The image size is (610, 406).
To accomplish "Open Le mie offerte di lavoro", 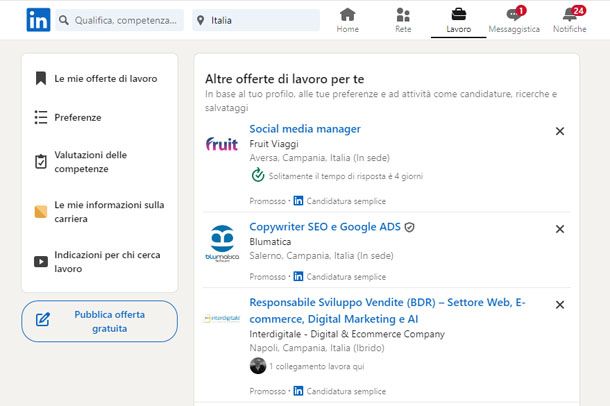I will pos(106,79).
